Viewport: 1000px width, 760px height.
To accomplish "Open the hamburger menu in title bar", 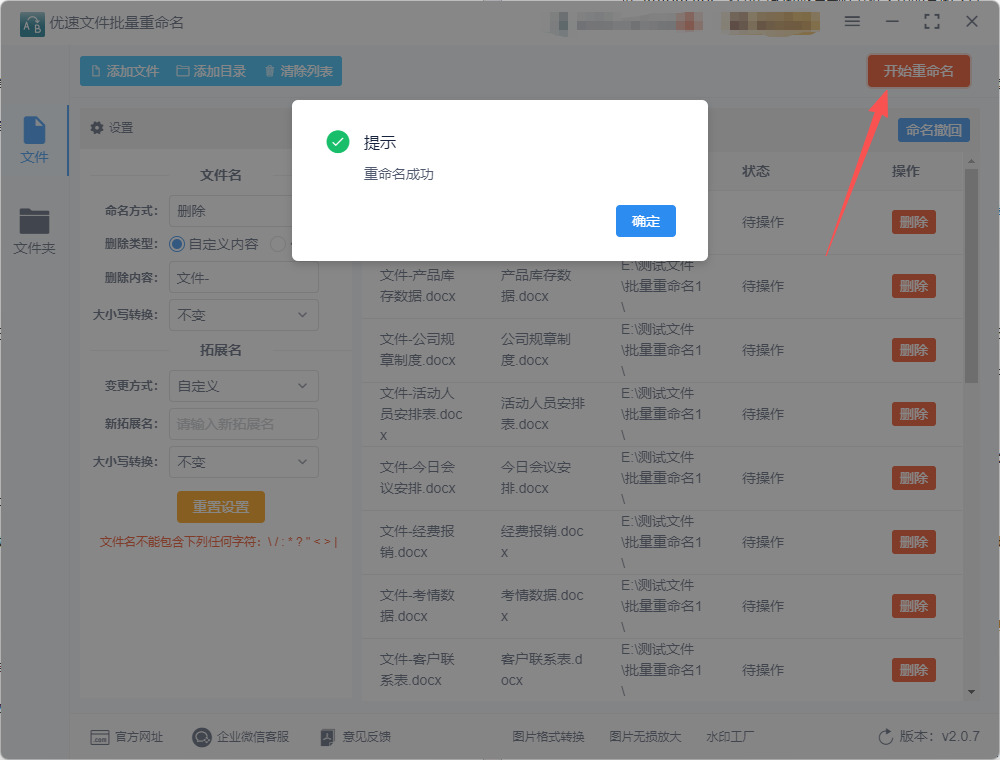I will pos(852,22).
